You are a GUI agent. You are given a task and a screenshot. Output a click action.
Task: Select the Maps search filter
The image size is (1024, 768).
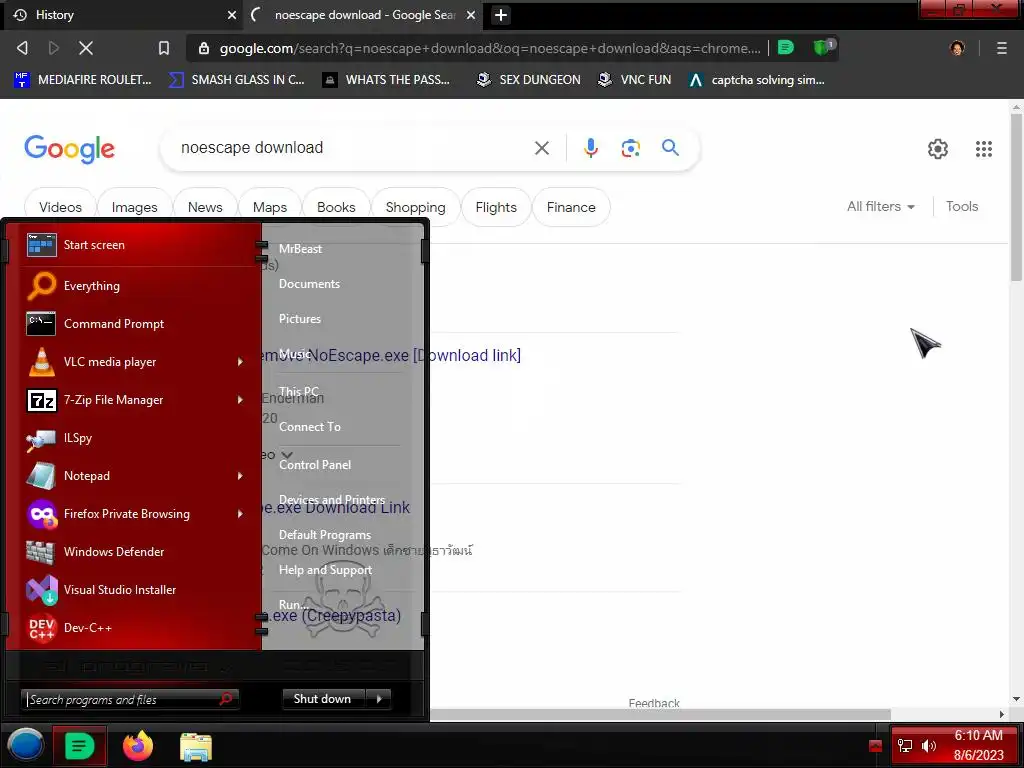270,207
